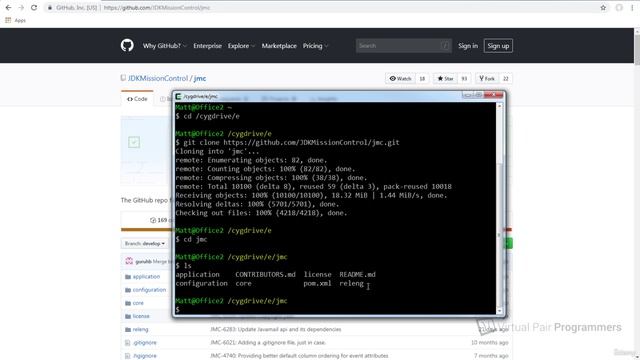Click the fork count 22
This screenshot has height=360, width=640.
[505, 78]
